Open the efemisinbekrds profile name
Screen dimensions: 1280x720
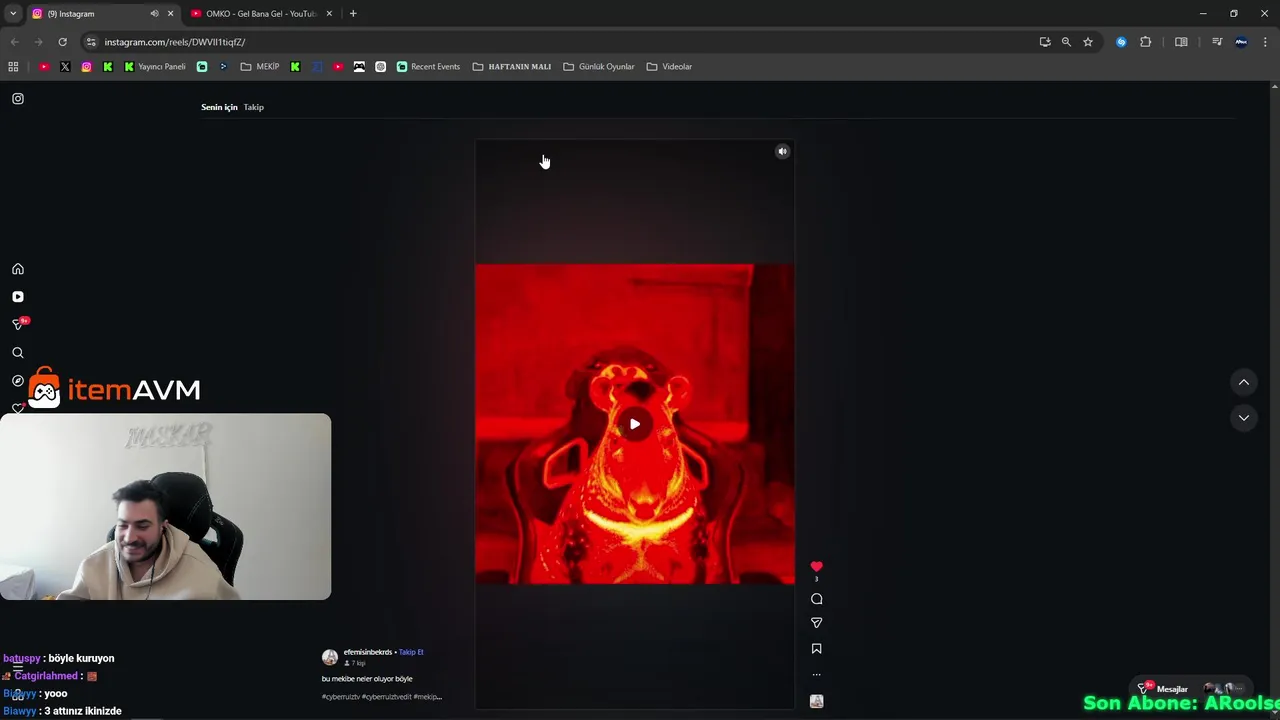(368, 652)
